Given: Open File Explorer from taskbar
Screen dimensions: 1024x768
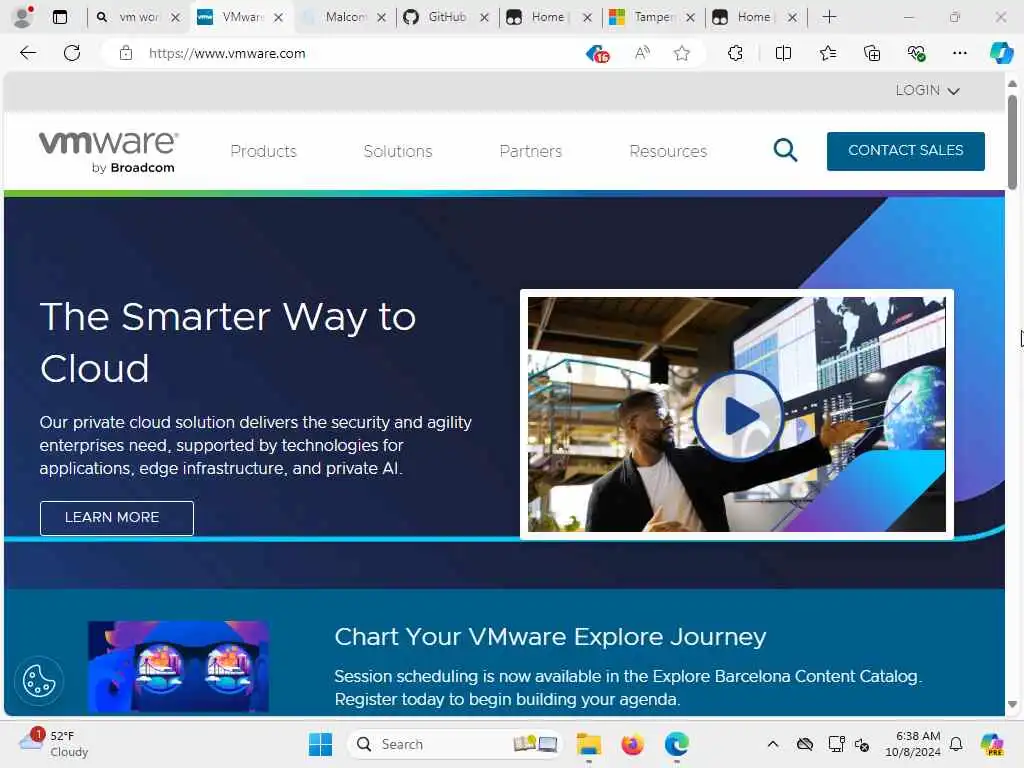Looking at the screenshot, I should pyautogui.click(x=588, y=744).
